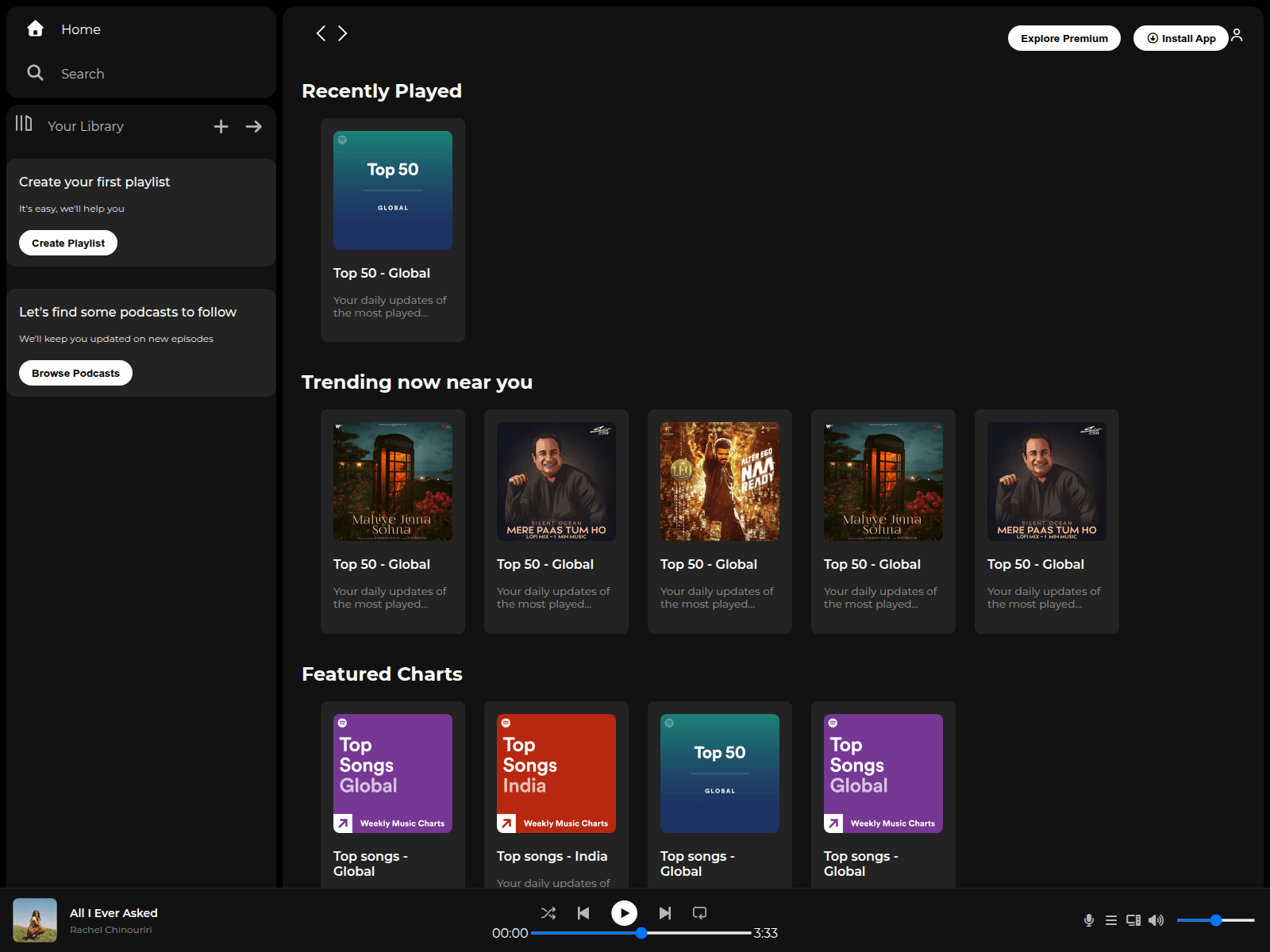
Task: Click Create your first playlist text
Action: (x=94, y=182)
